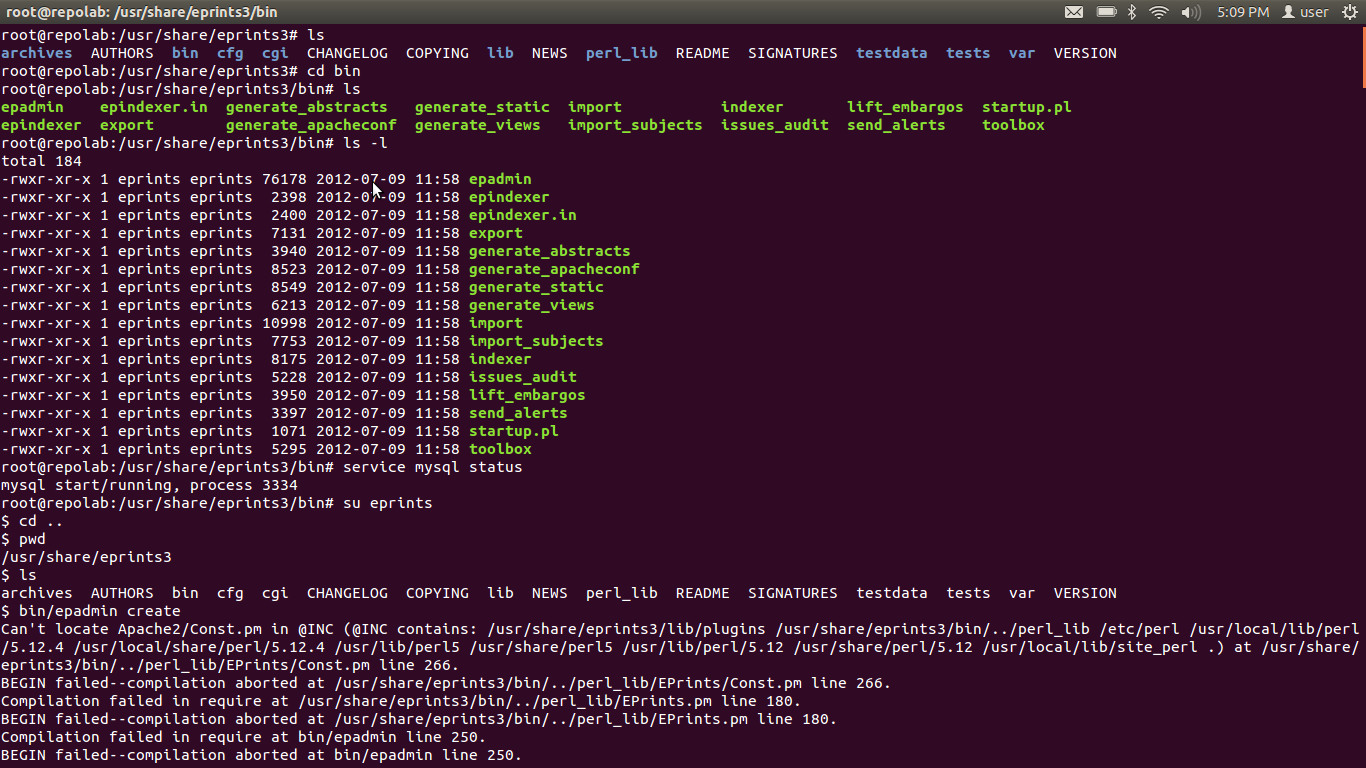The image size is (1366, 768).
Task: Click the 'bin/epadmin create' command
Action: point(100,611)
